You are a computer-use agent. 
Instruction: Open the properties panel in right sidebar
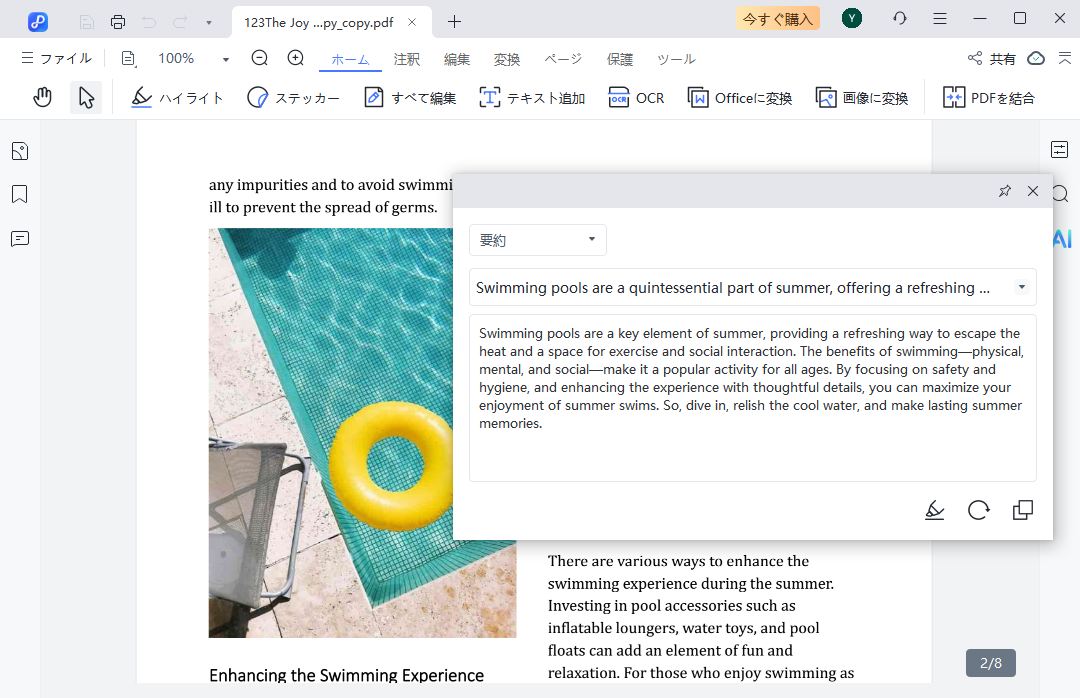click(1059, 150)
